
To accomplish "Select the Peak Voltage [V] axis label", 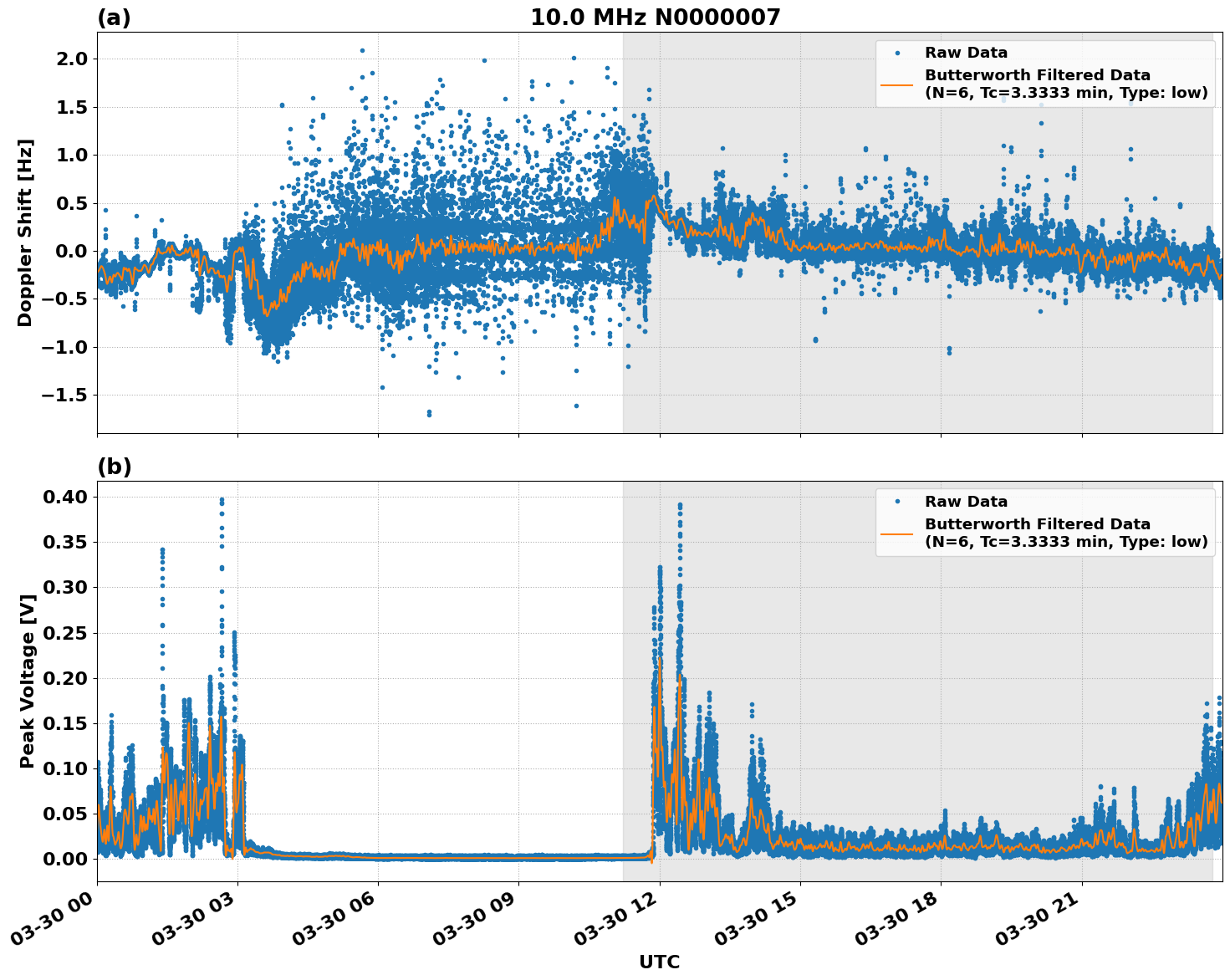I will (27, 681).
